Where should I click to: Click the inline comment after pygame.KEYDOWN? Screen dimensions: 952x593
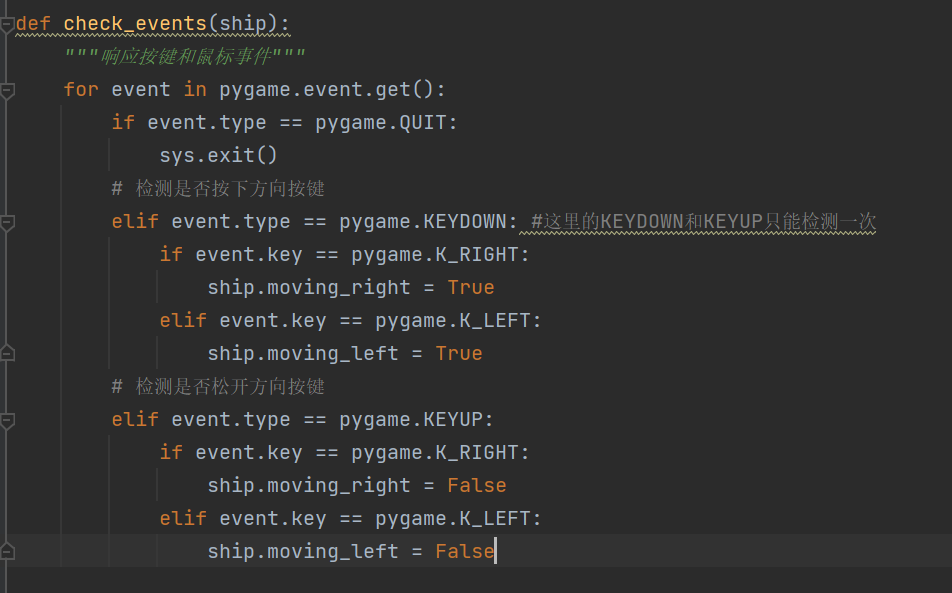[x=703, y=221]
